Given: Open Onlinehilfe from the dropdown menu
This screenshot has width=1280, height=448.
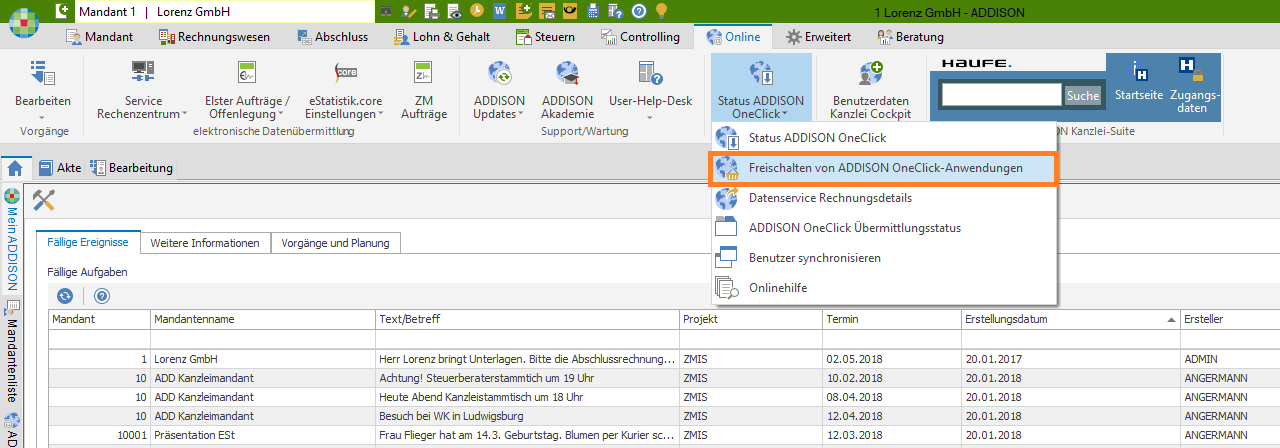Looking at the screenshot, I should [884, 288].
